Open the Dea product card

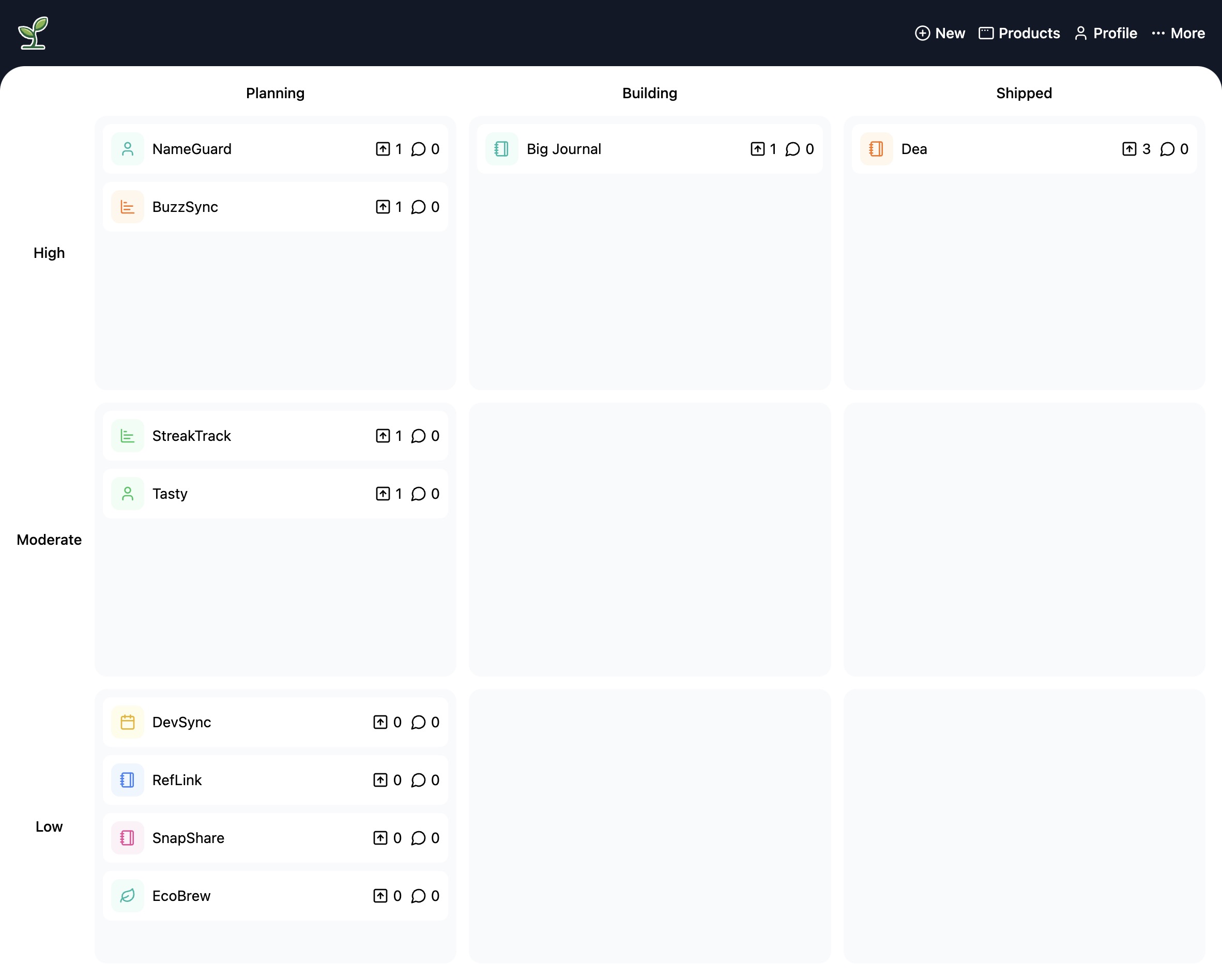pyautogui.click(x=1024, y=149)
